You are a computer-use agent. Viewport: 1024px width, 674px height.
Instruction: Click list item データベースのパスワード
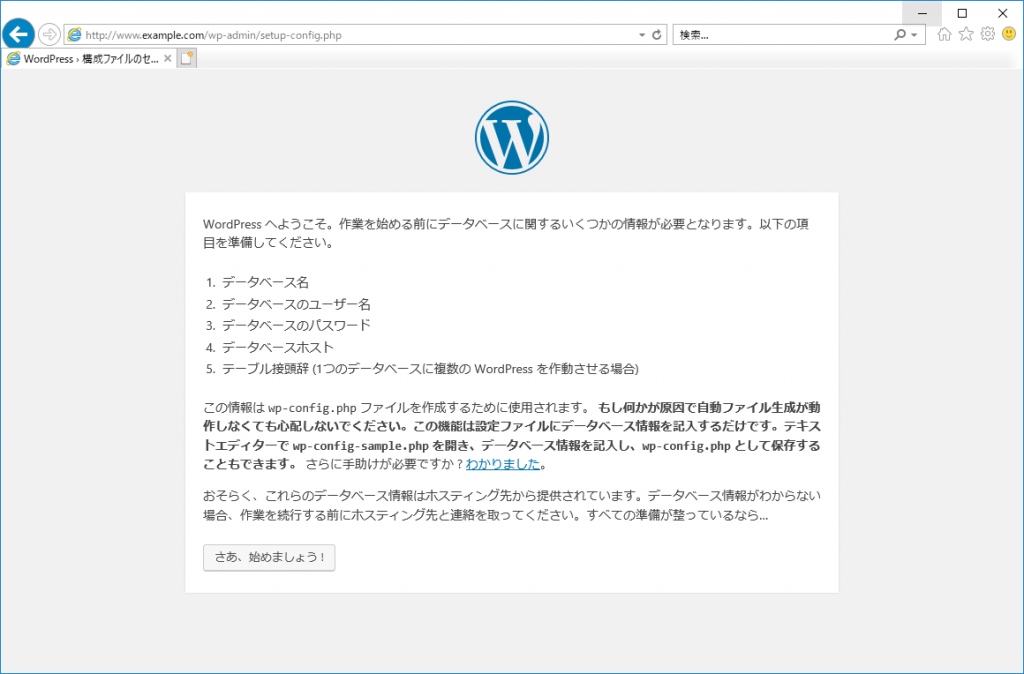coord(296,325)
